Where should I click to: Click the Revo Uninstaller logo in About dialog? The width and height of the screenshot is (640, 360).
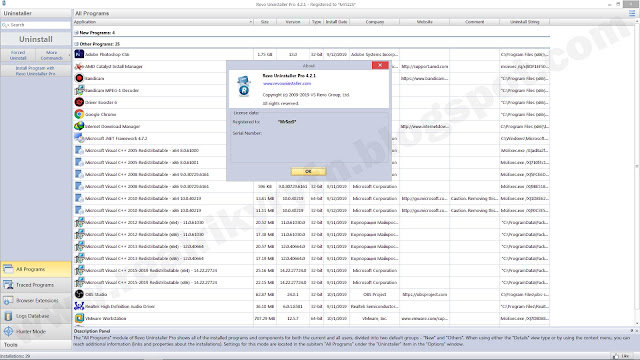coord(244,86)
